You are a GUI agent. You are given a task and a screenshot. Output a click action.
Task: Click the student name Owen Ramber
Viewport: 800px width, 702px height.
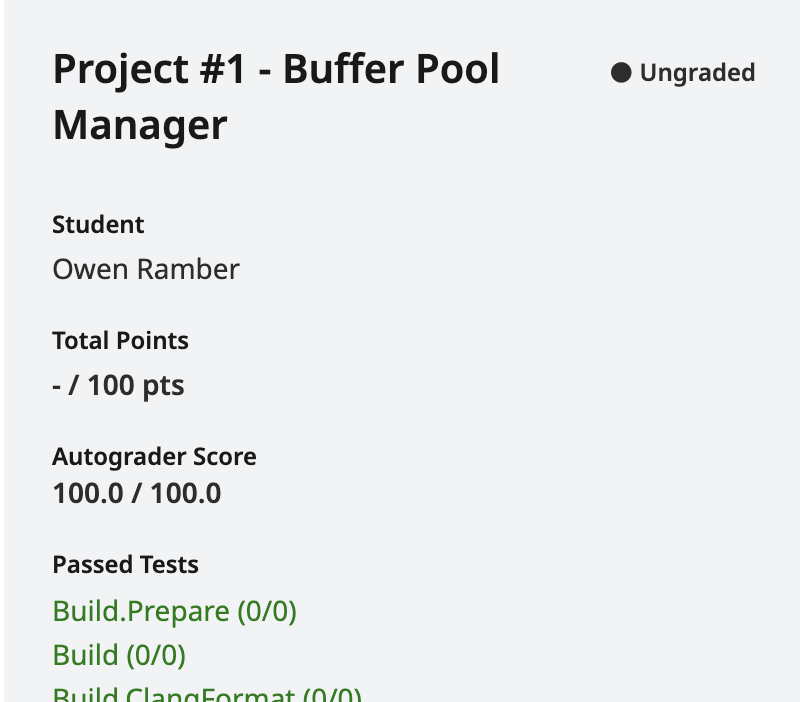(x=145, y=268)
